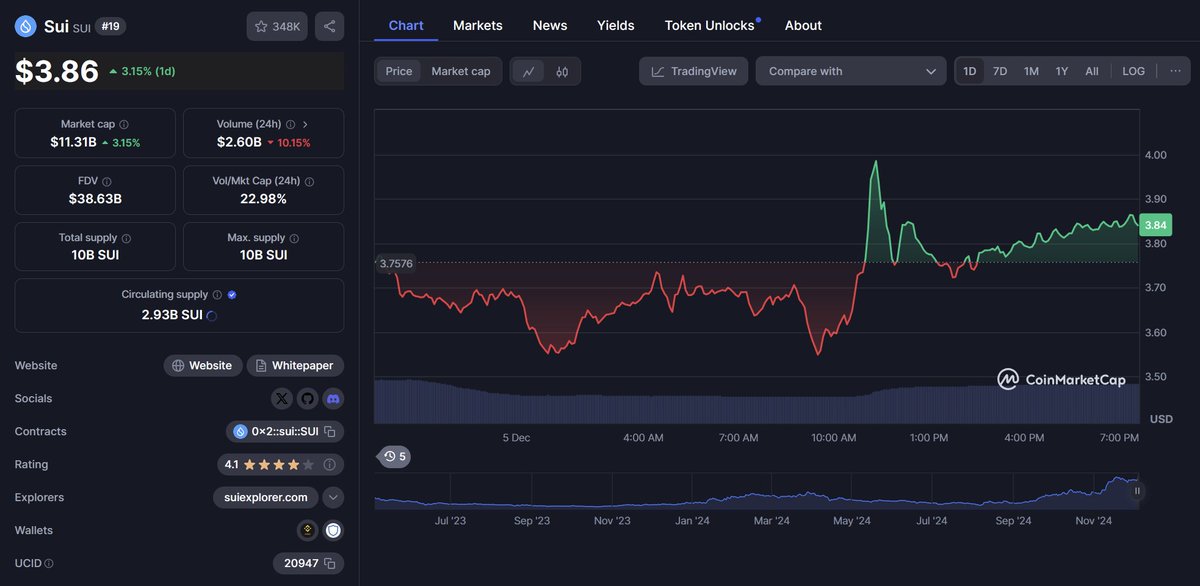
Task: Open the more options ellipsis menu
Action: [1176, 71]
